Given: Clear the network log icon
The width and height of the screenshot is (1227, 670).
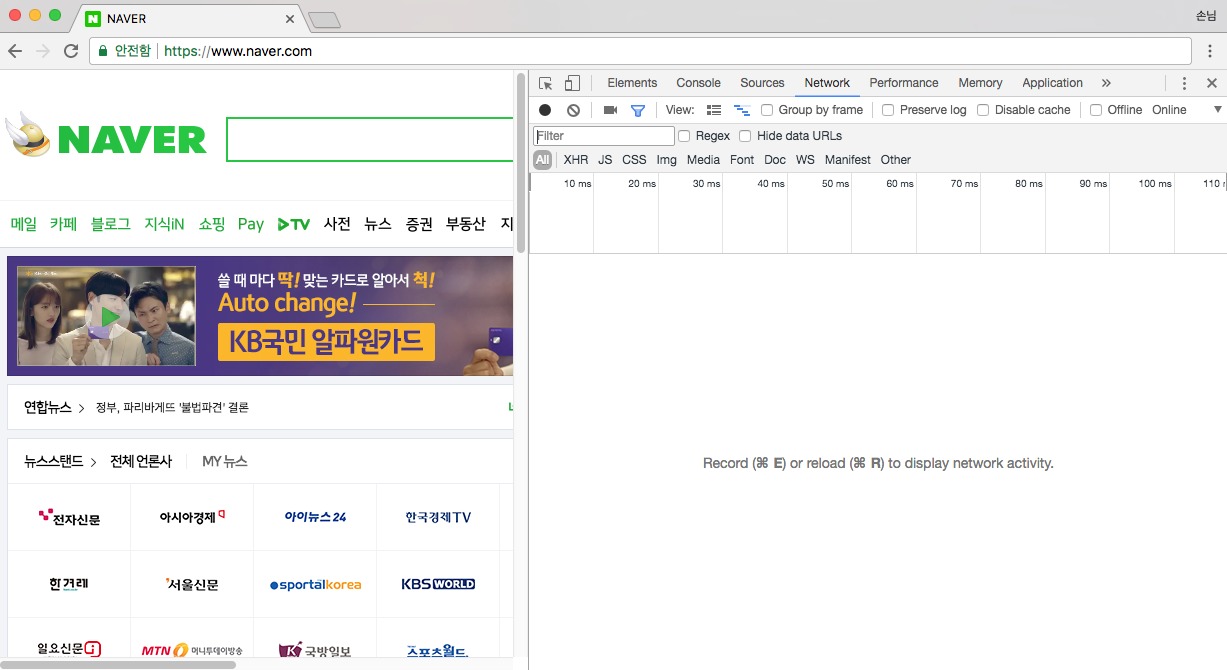Looking at the screenshot, I should (573, 110).
